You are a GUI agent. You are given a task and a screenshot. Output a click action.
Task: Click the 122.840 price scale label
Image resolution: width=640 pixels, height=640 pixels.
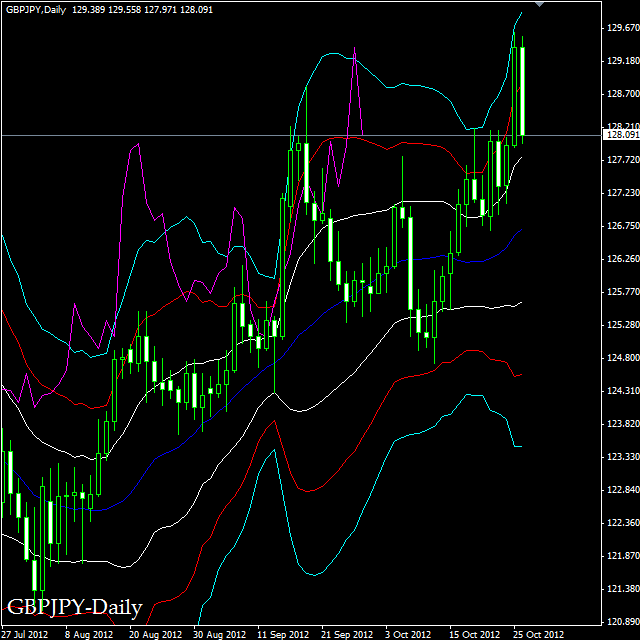pyautogui.click(x=623, y=490)
